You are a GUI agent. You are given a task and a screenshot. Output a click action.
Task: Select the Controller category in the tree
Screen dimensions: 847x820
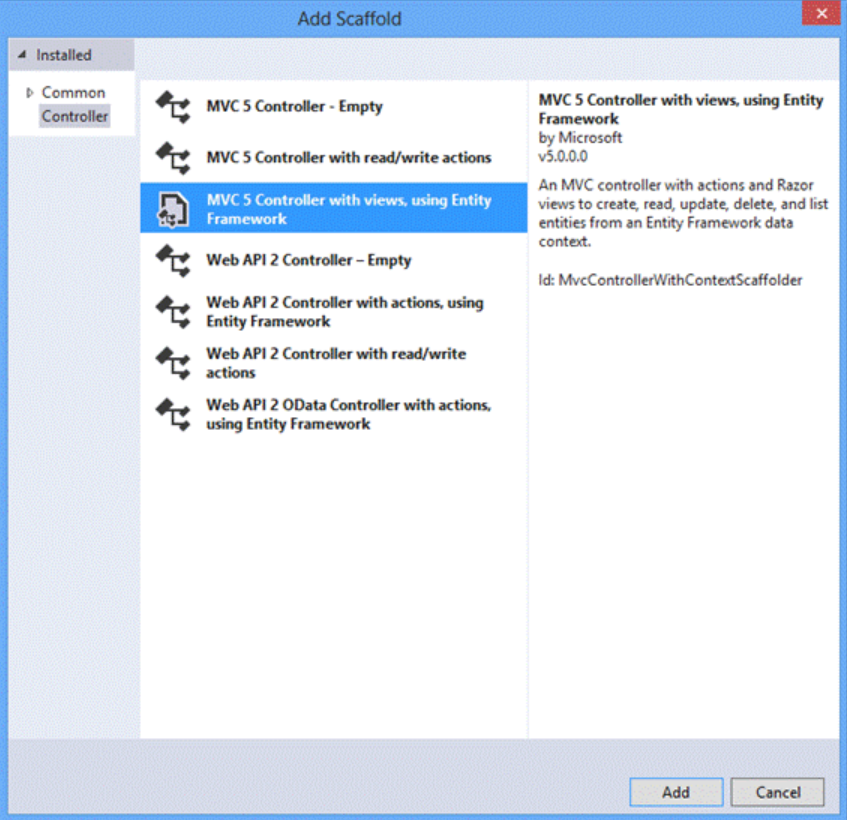pyautogui.click(x=75, y=117)
